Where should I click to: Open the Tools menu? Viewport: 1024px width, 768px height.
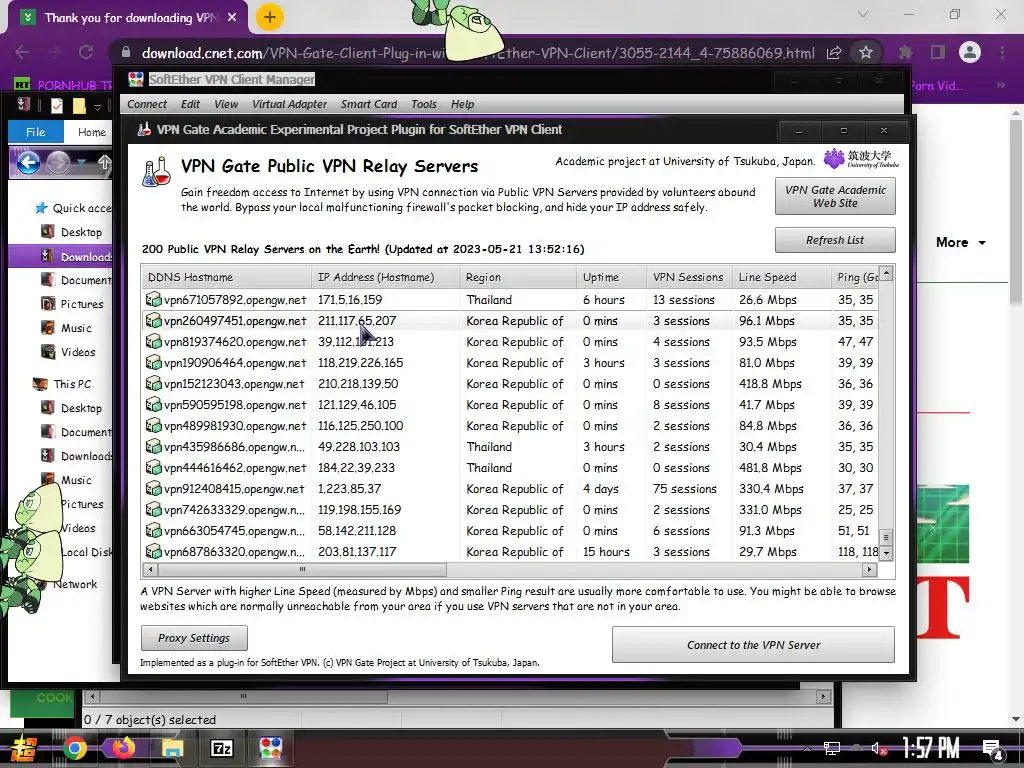(423, 104)
